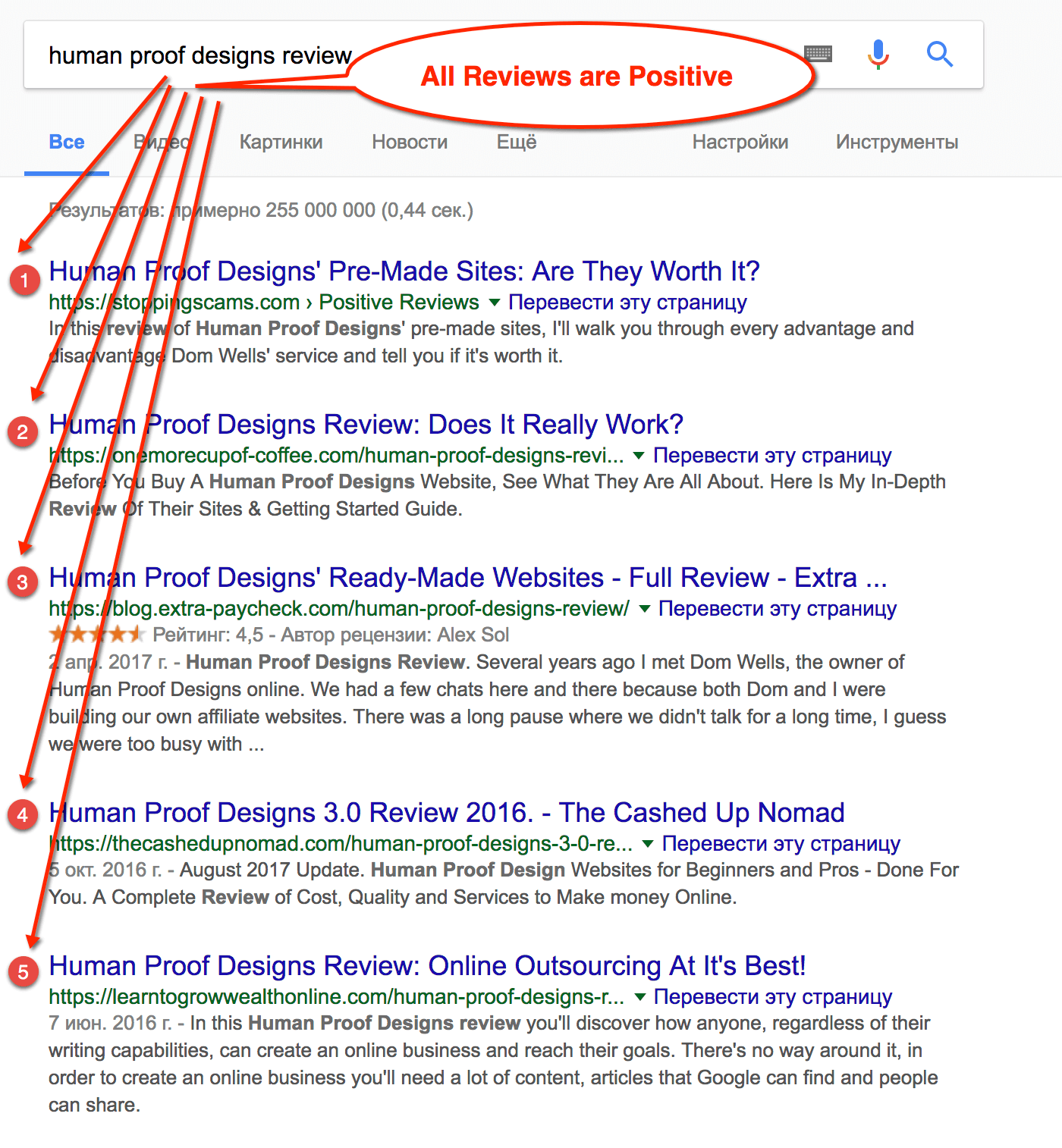Switch to the Новости tab
Image resolution: width=1062 pixels, height=1148 pixels.
(x=410, y=142)
